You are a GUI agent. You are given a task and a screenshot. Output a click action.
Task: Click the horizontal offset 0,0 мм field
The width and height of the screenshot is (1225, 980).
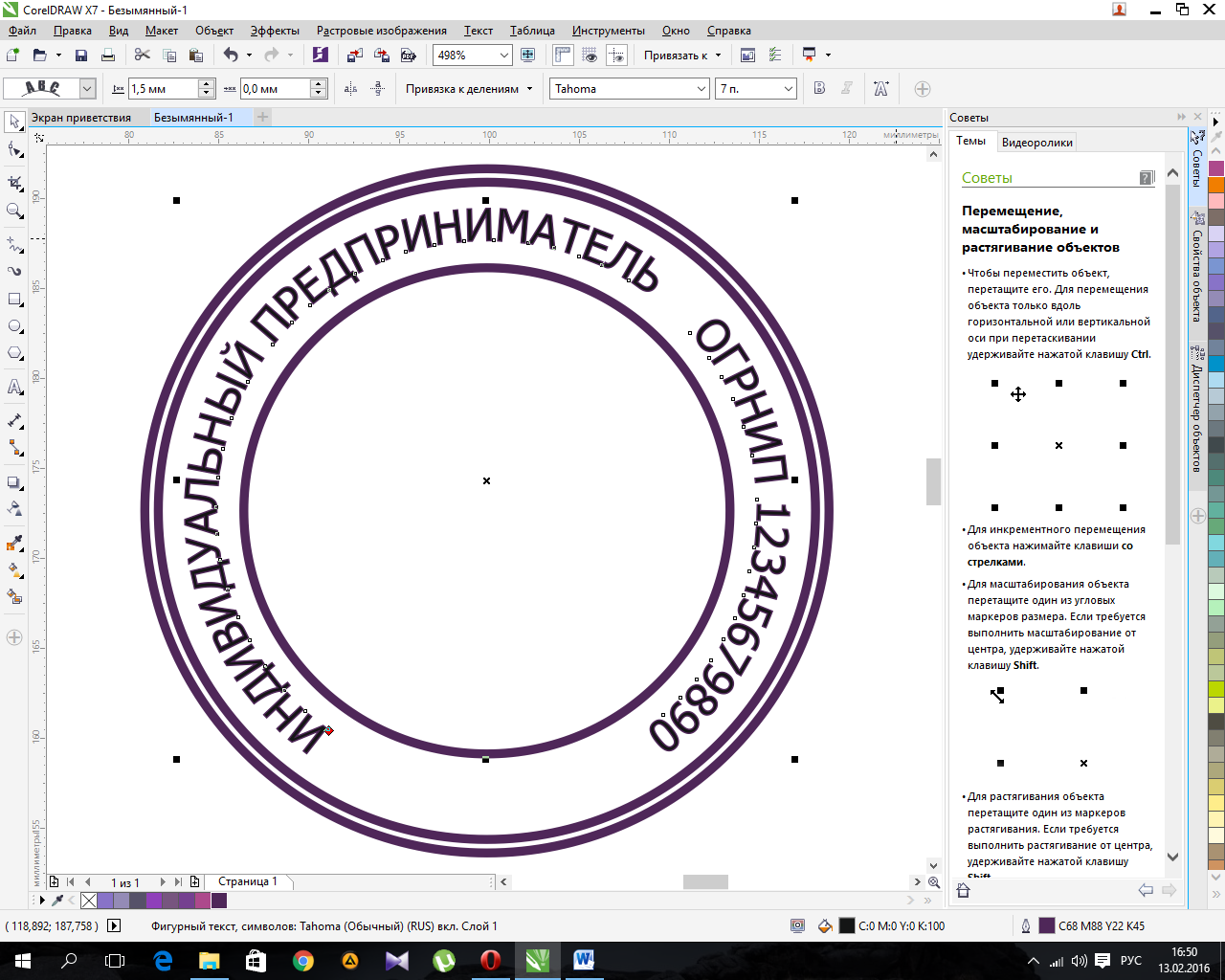tap(275, 89)
